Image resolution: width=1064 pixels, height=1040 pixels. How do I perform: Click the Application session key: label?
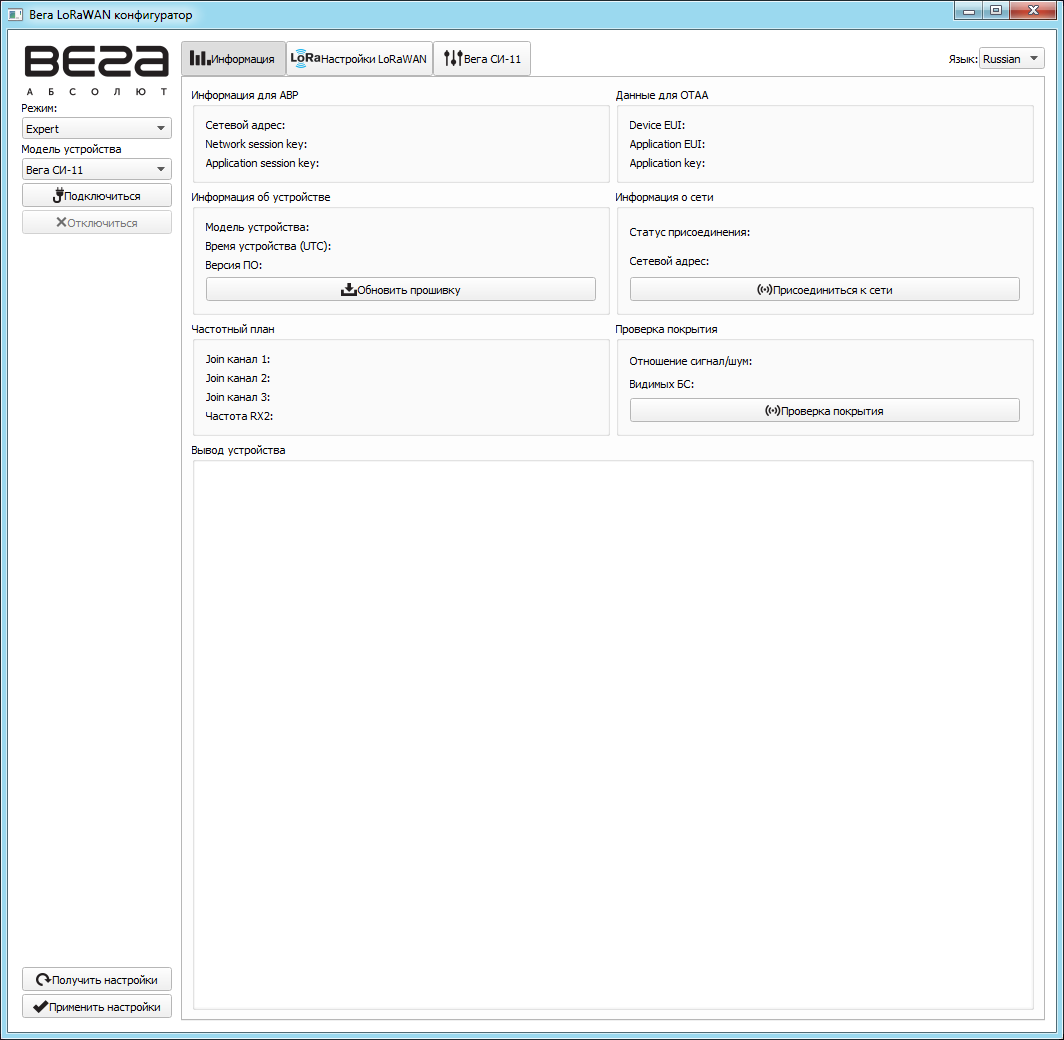[x=262, y=163]
